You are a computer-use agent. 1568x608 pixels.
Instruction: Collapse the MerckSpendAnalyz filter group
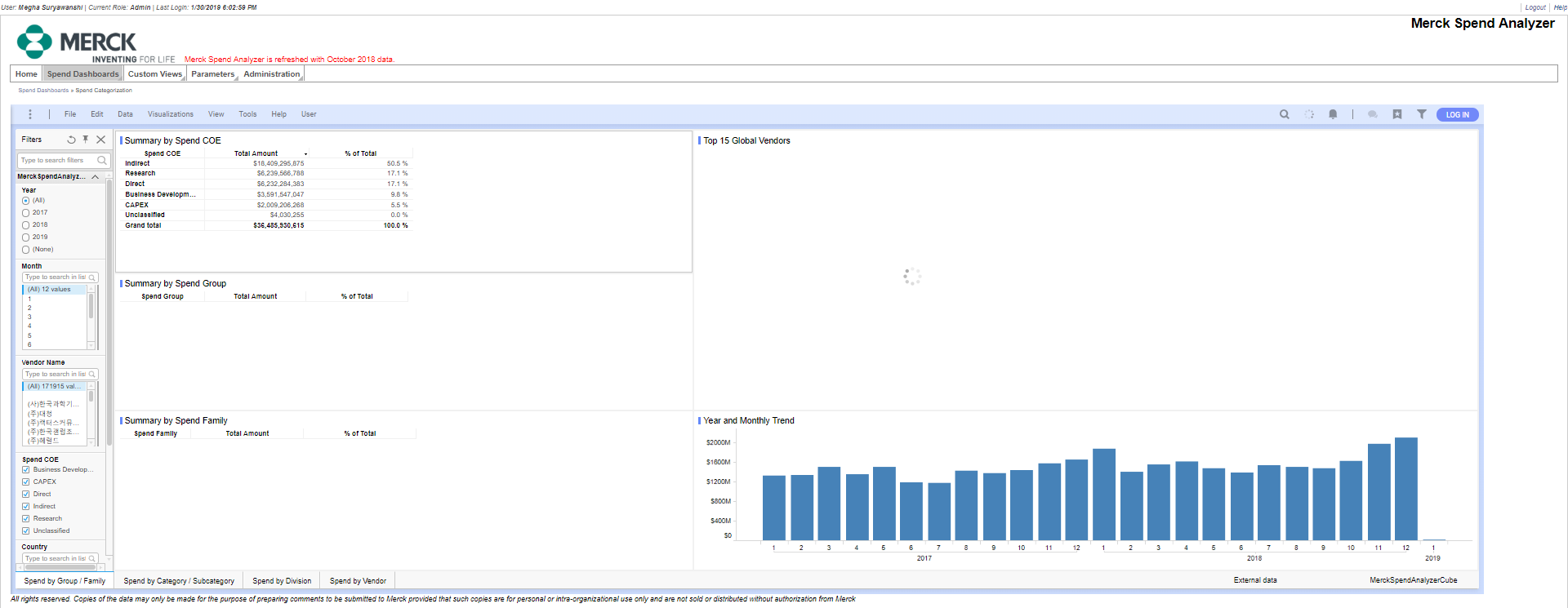click(x=96, y=177)
